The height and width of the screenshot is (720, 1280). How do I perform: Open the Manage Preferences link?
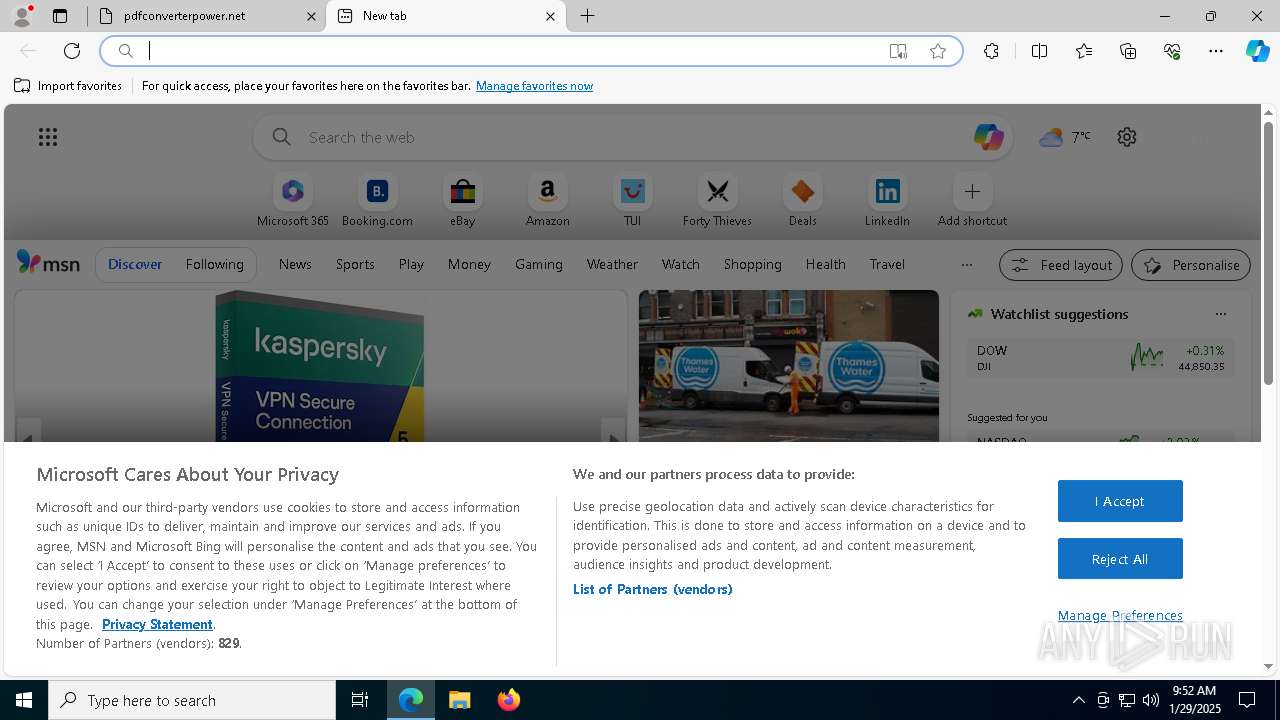pyautogui.click(x=1120, y=615)
